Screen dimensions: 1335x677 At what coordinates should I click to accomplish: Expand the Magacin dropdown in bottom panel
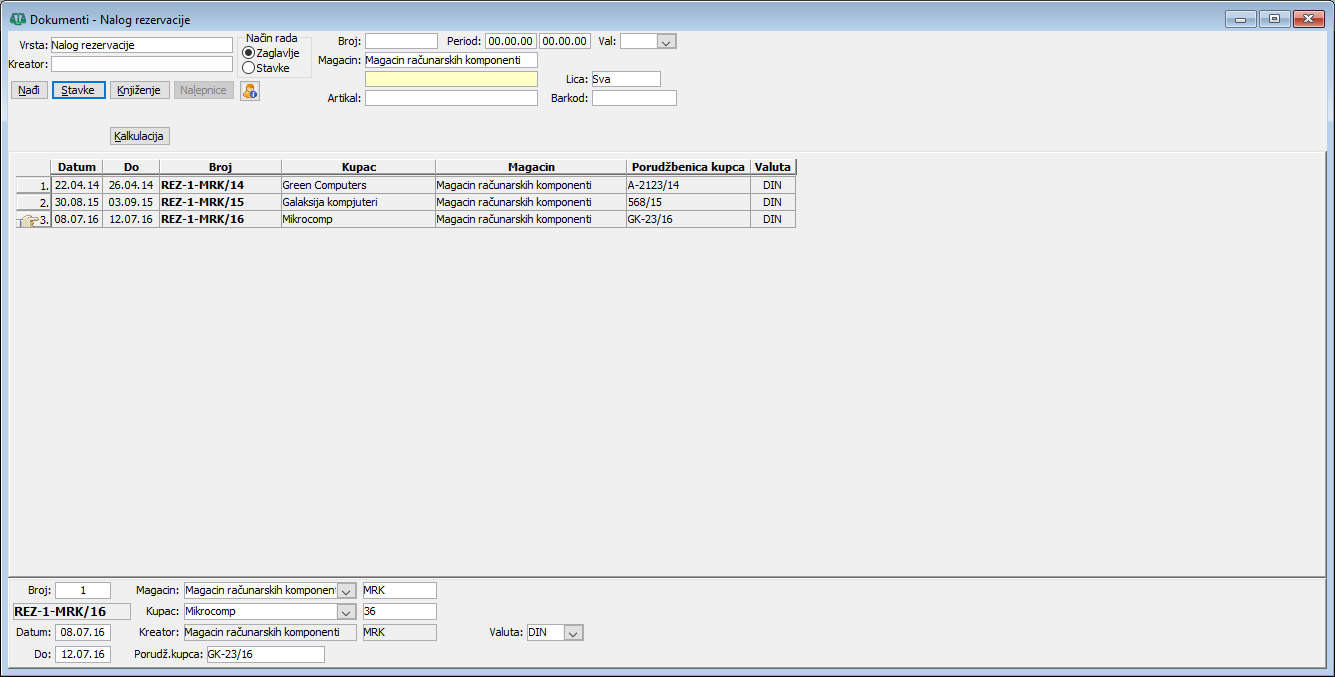coord(346,590)
